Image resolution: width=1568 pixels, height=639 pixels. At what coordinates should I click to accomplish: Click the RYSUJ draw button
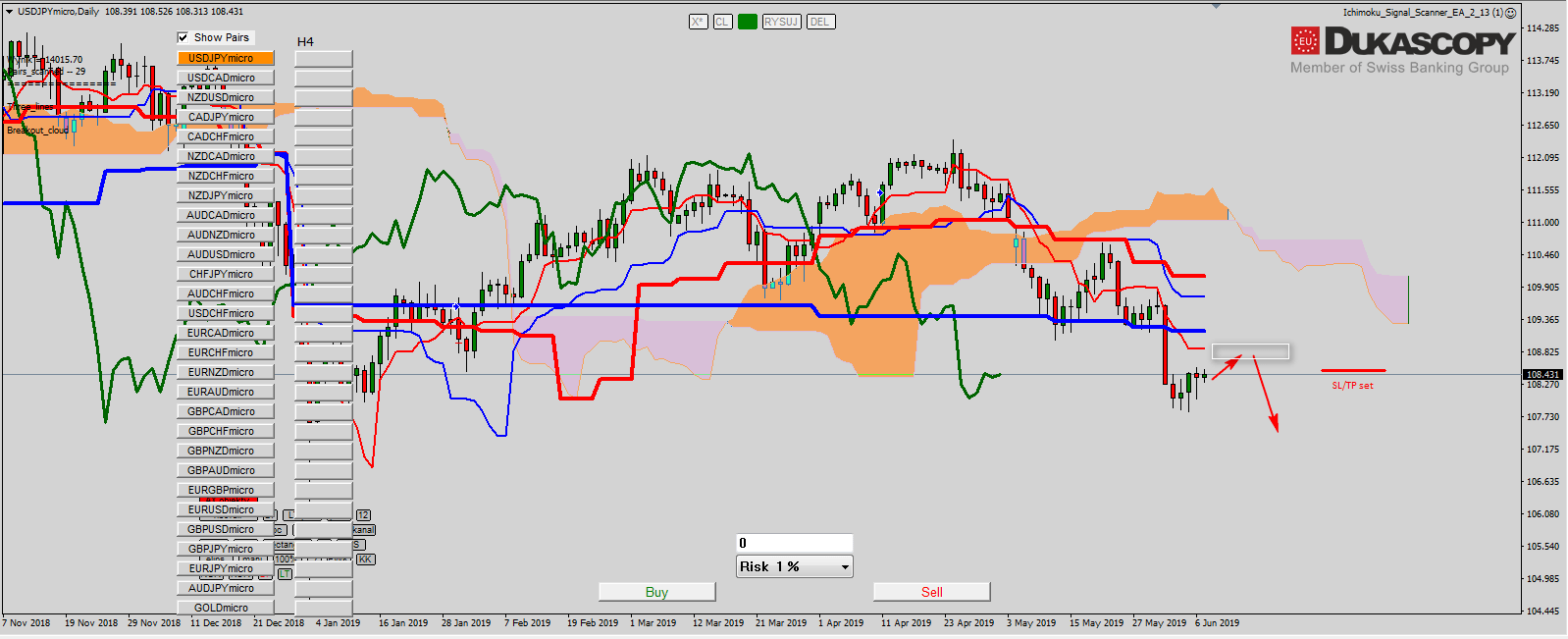[x=781, y=22]
